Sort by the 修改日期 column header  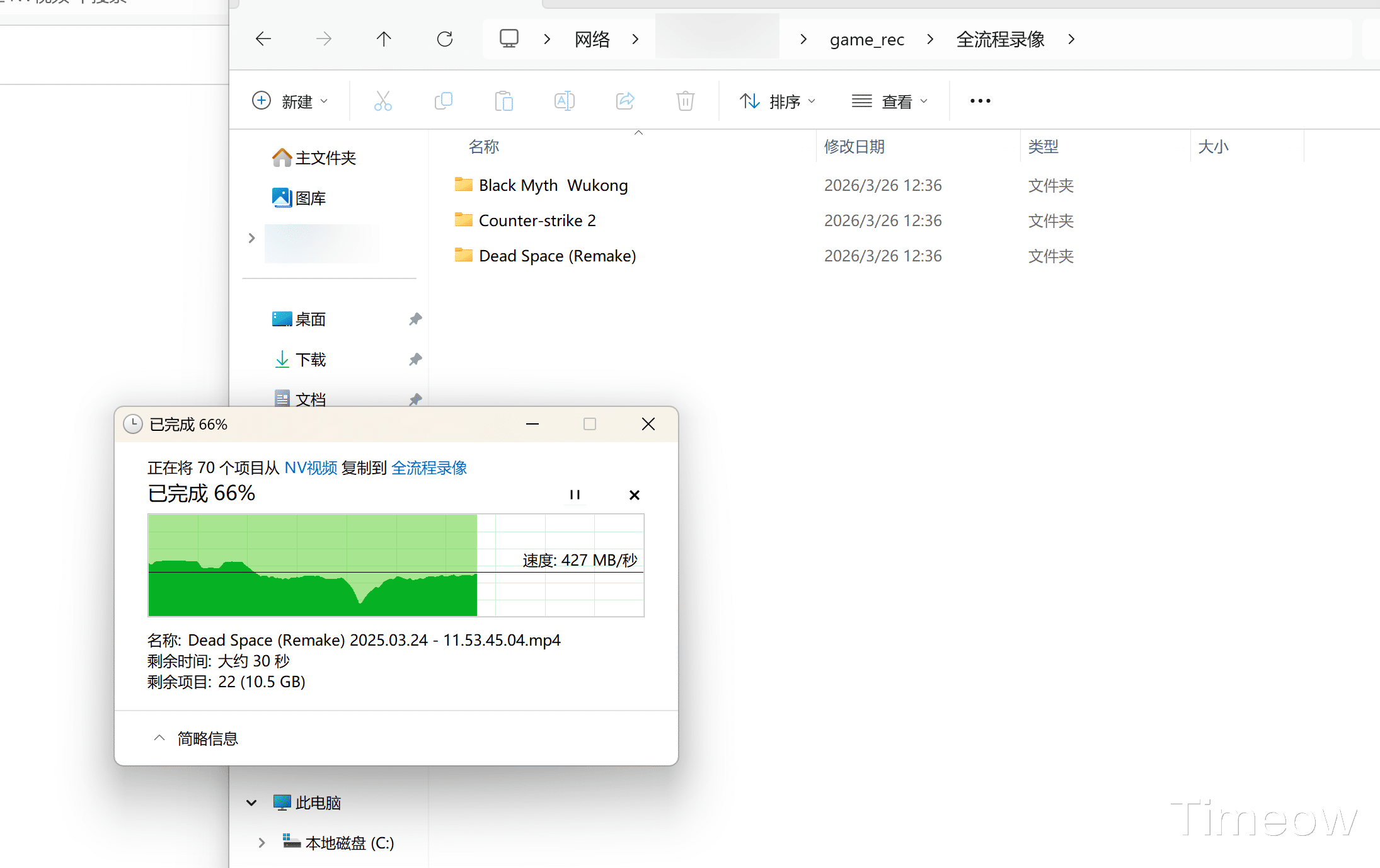(854, 147)
